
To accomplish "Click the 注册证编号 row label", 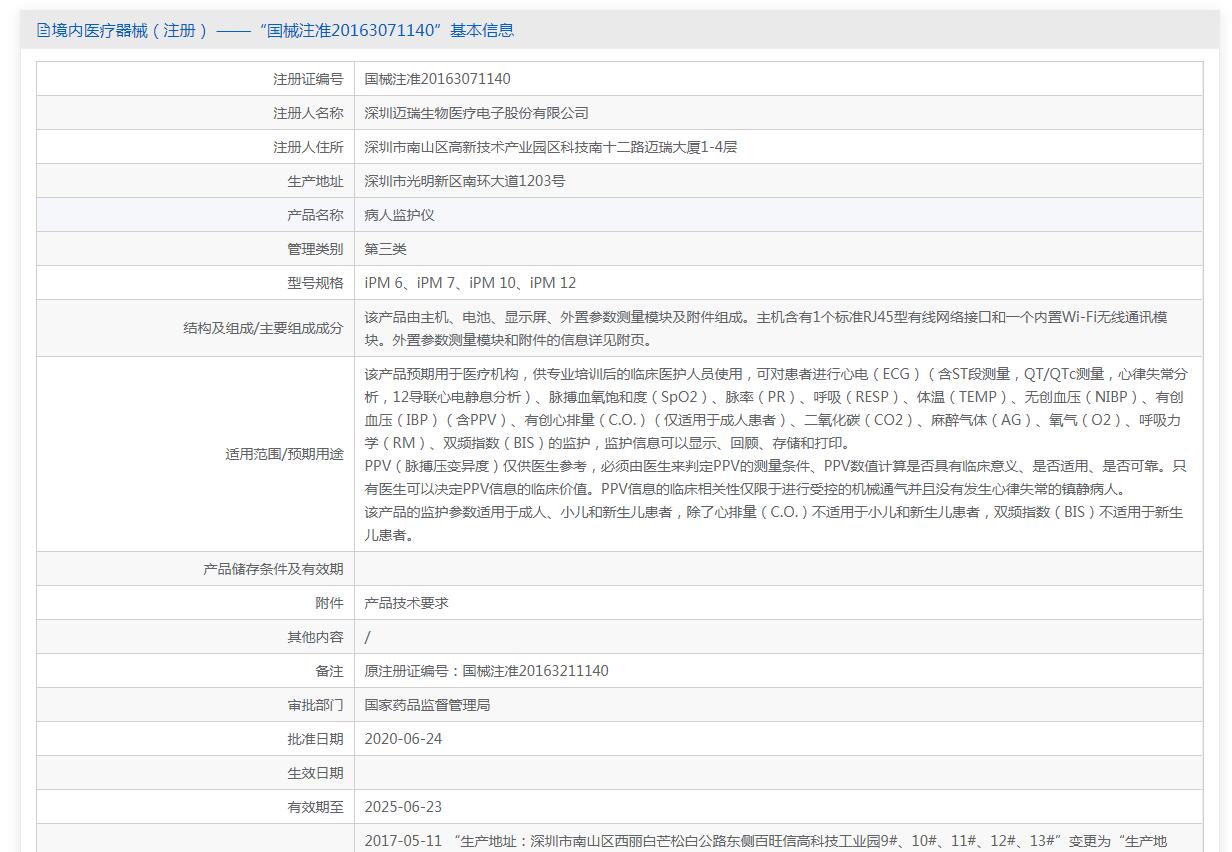I will 308,79.
